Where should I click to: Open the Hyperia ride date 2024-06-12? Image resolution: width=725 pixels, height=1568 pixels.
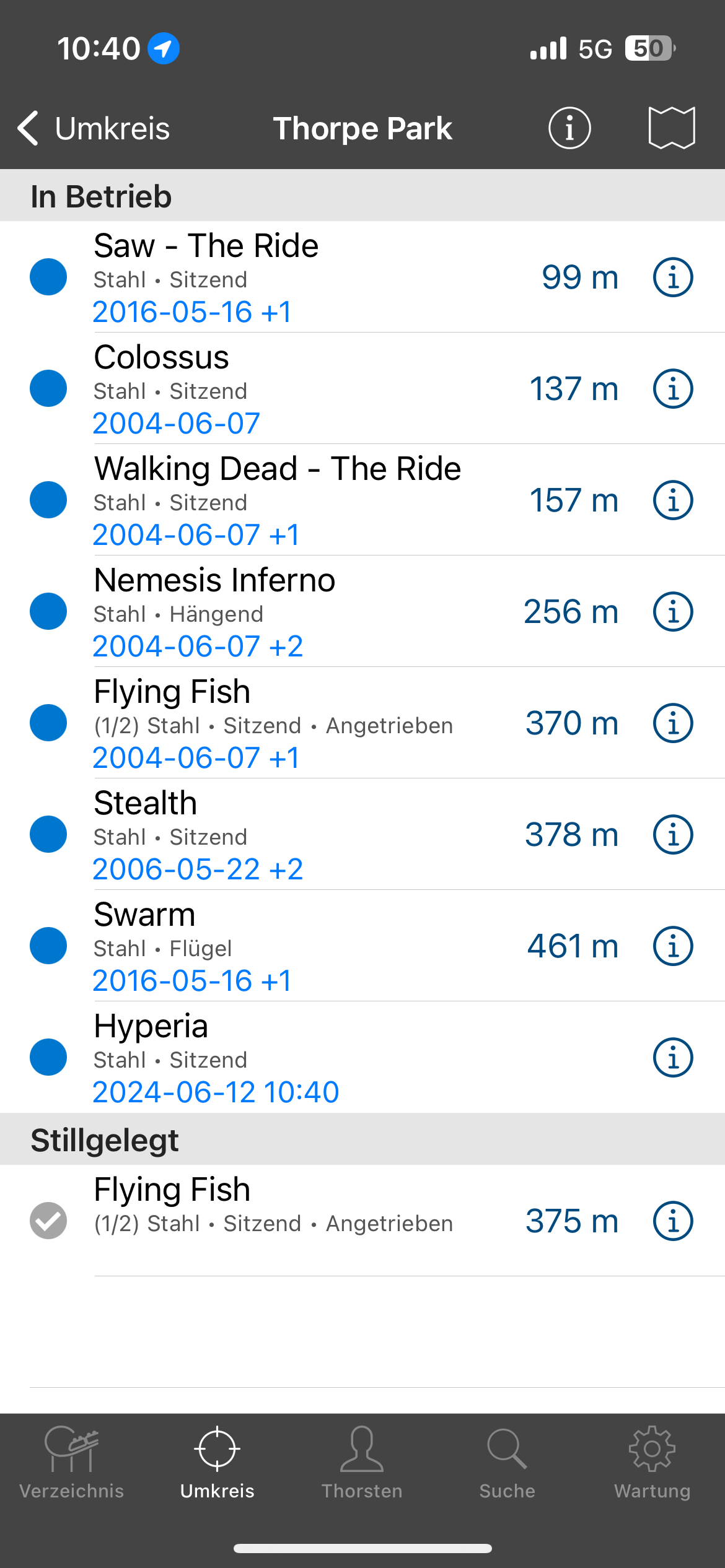[216, 1092]
